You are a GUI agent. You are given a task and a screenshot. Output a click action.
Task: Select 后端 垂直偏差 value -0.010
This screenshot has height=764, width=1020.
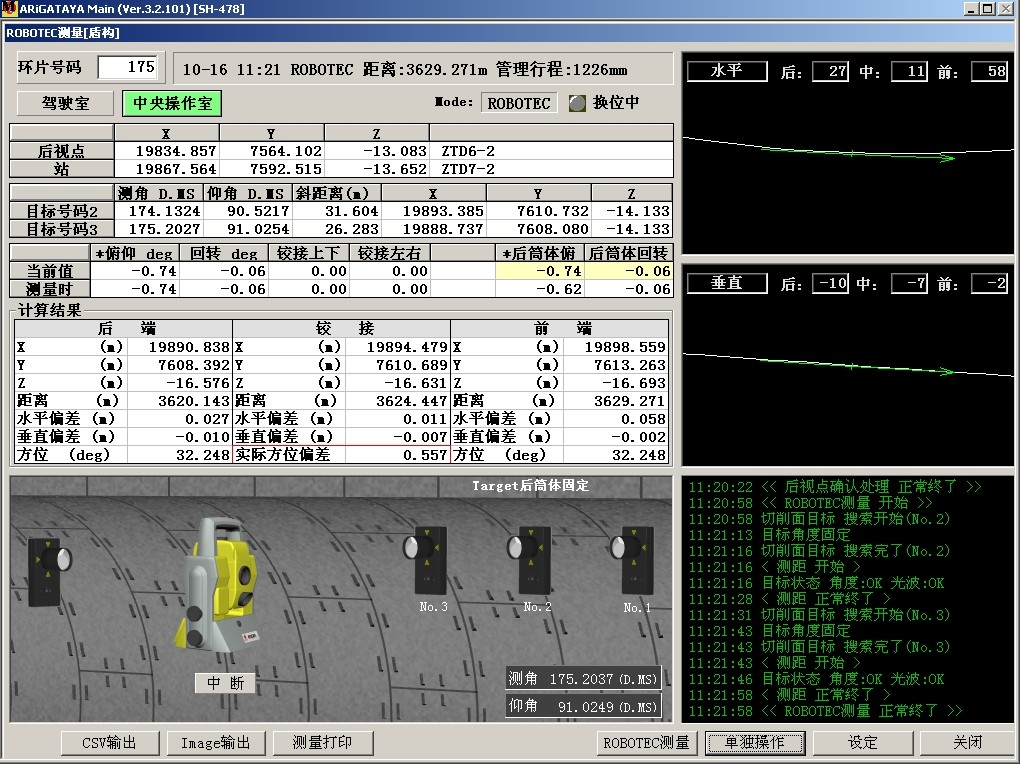point(180,437)
